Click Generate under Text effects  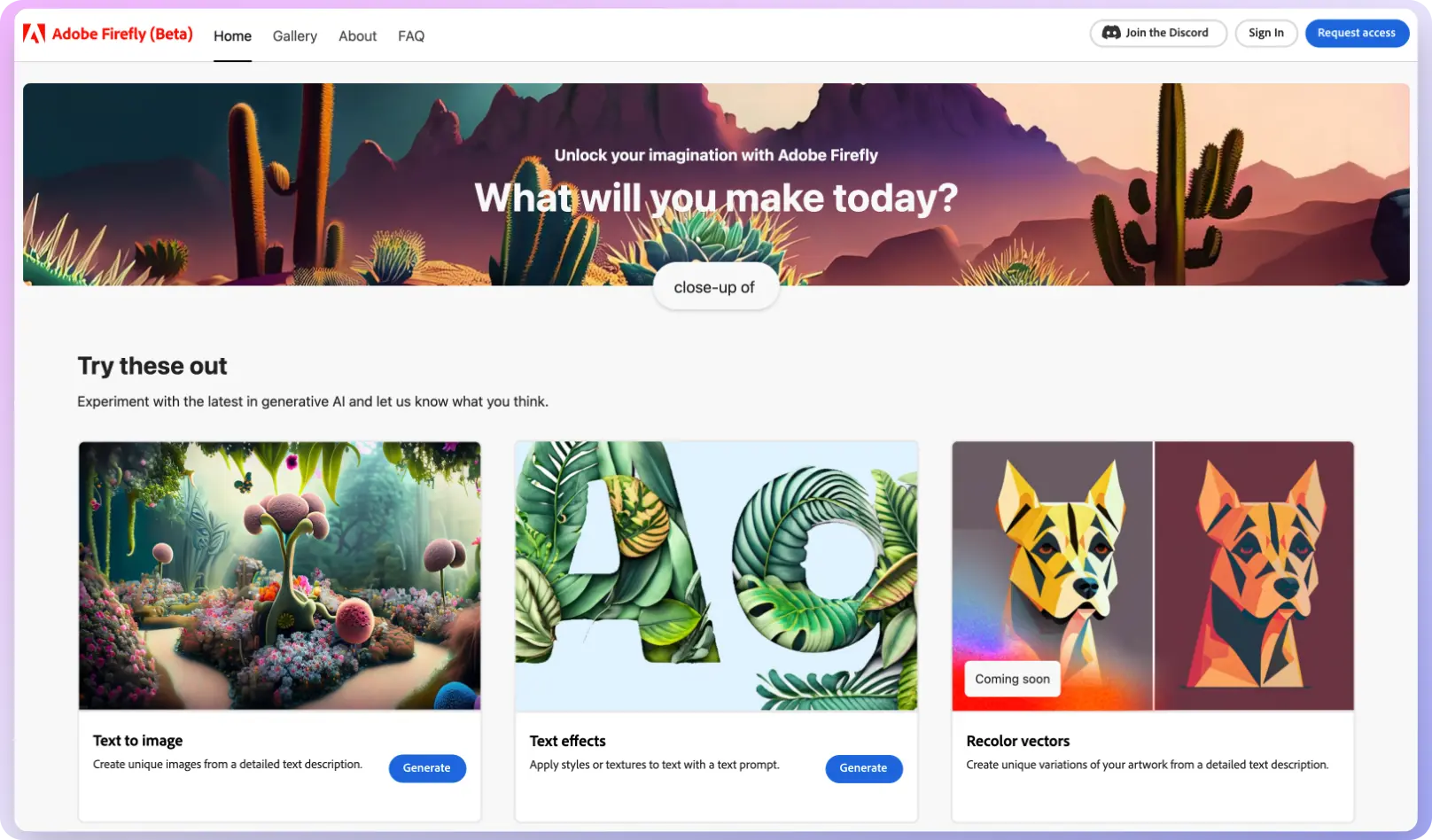(864, 768)
